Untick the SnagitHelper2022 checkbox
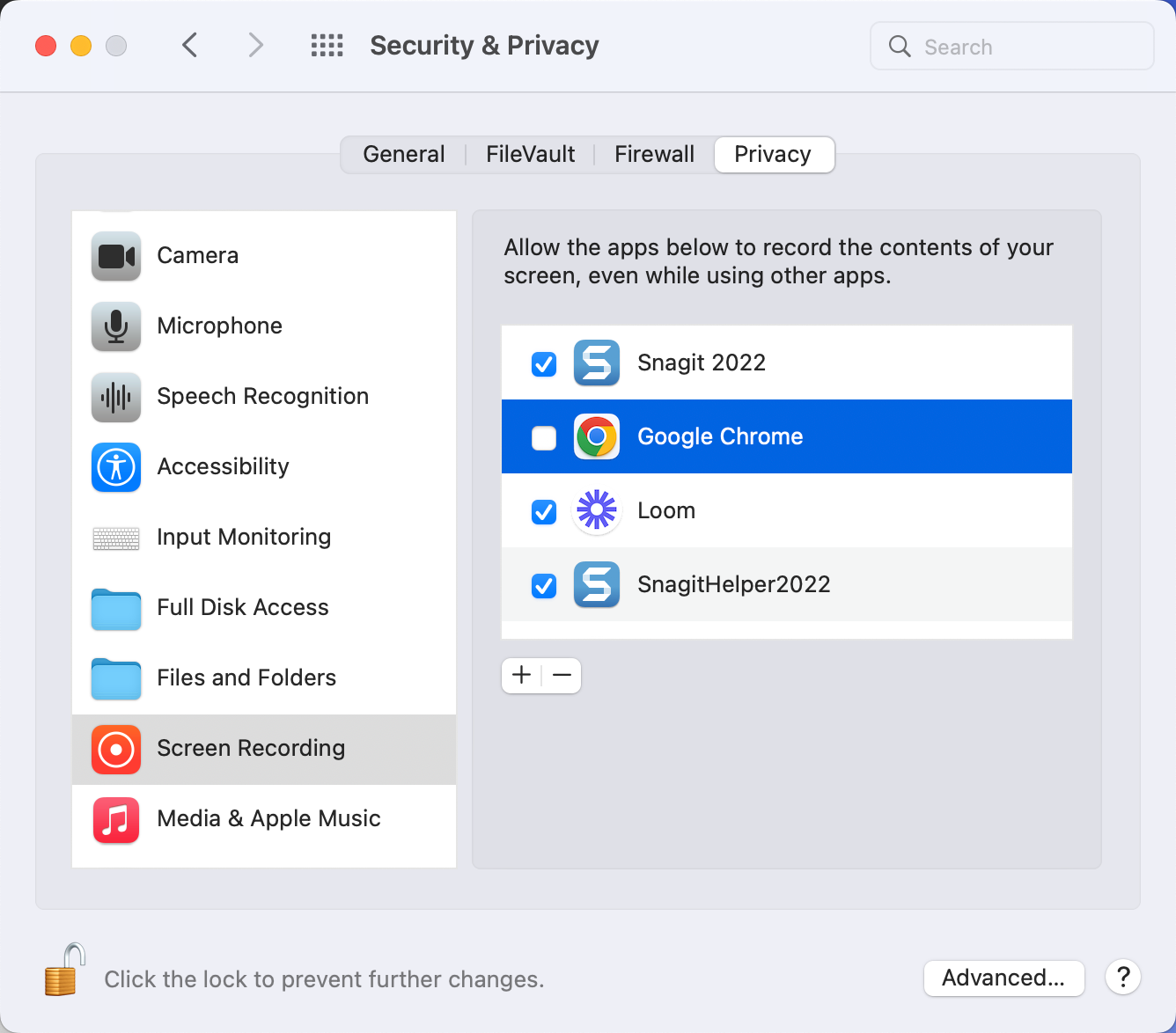The width and height of the screenshot is (1176, 1033). [544, 585]
